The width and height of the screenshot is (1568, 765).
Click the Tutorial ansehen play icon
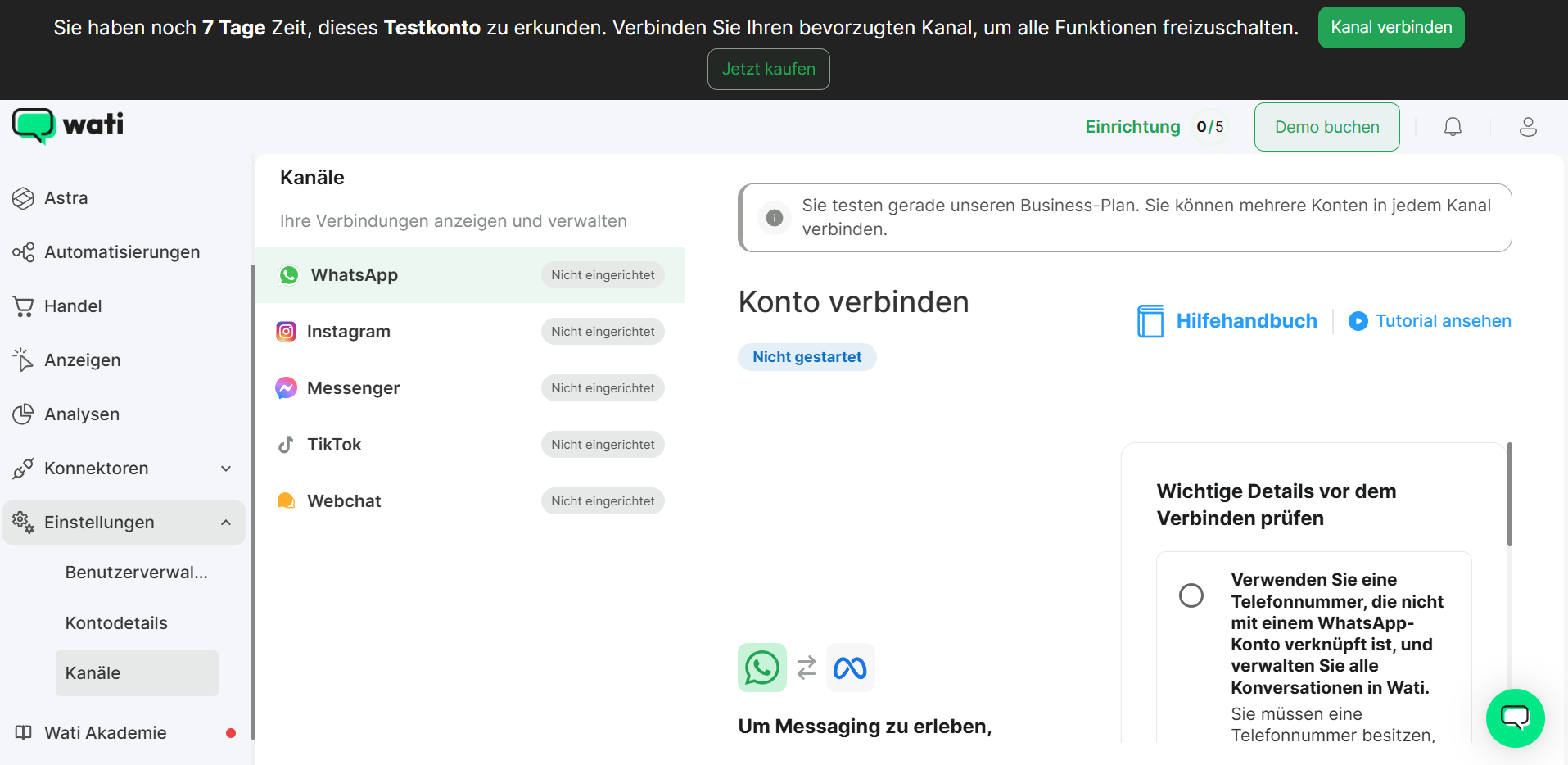point(1358,321)
